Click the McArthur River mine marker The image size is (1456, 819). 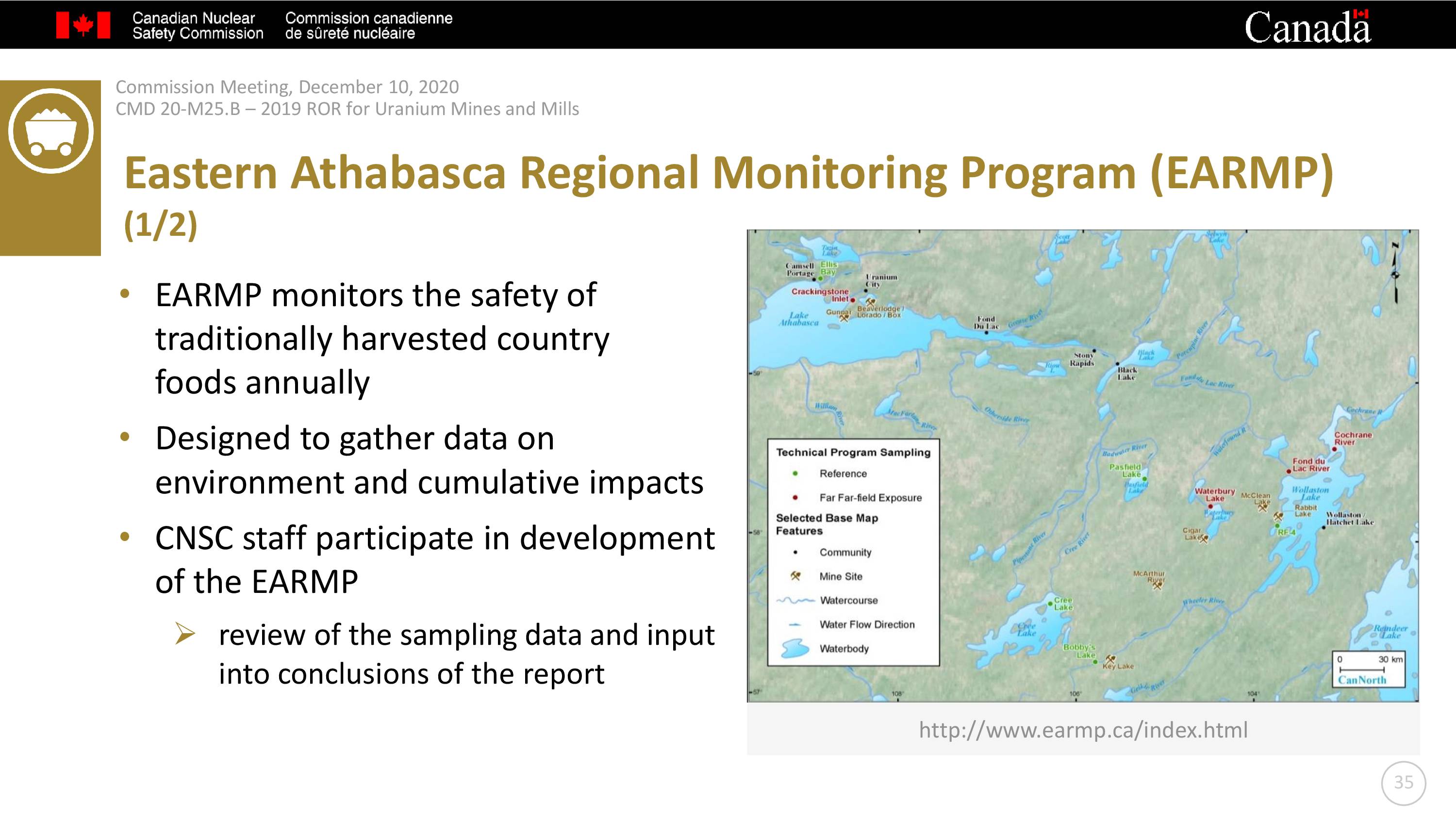[x=1157, y=586]
